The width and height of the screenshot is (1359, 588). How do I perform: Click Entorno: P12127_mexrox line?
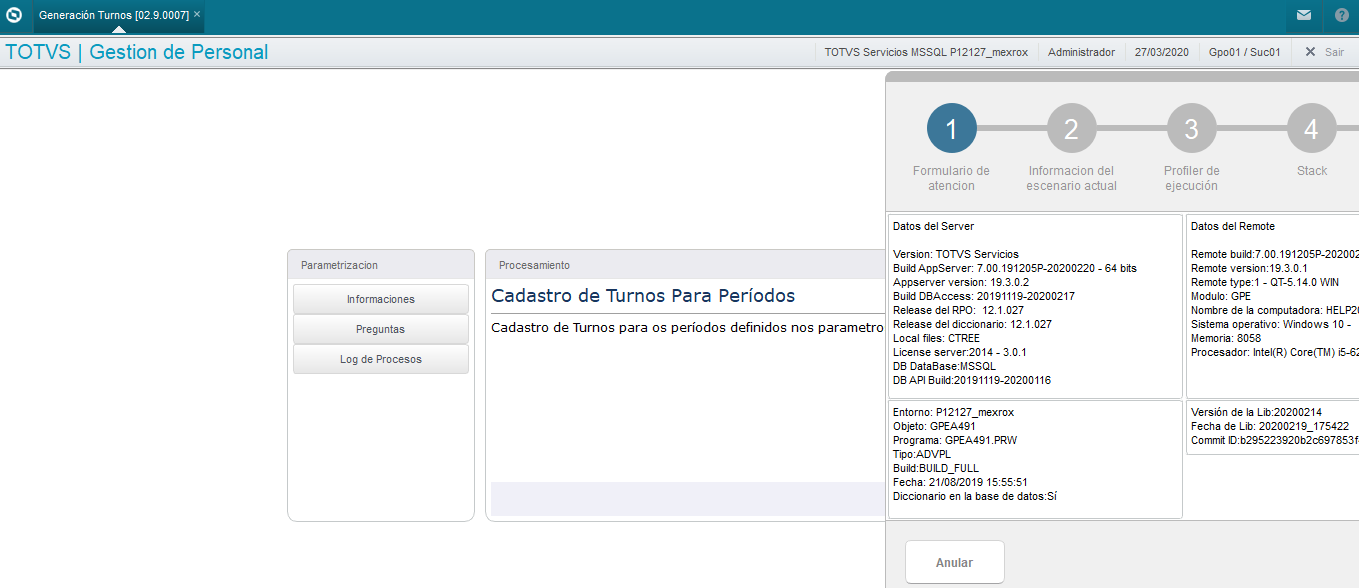point(953,412)
